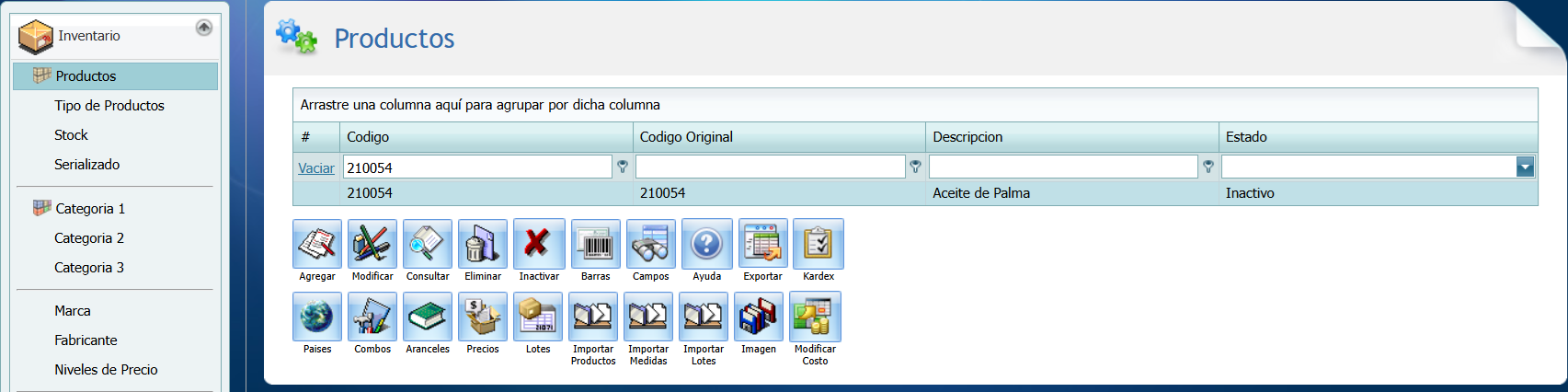Select the Aranceles book icon
Viewport: 1568px width, 392px height.
tap(428, 317)
